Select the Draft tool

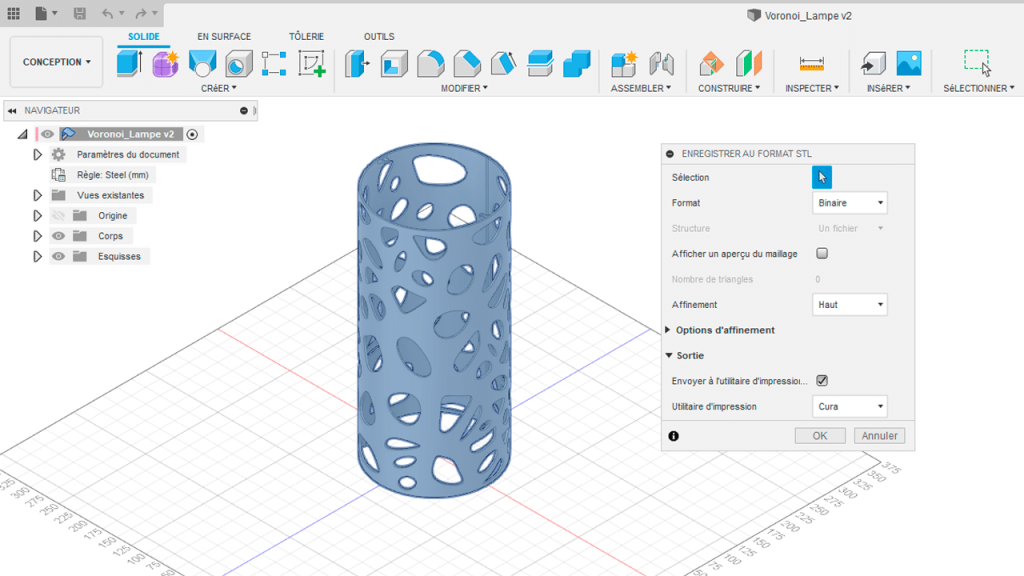click(504, 64)
